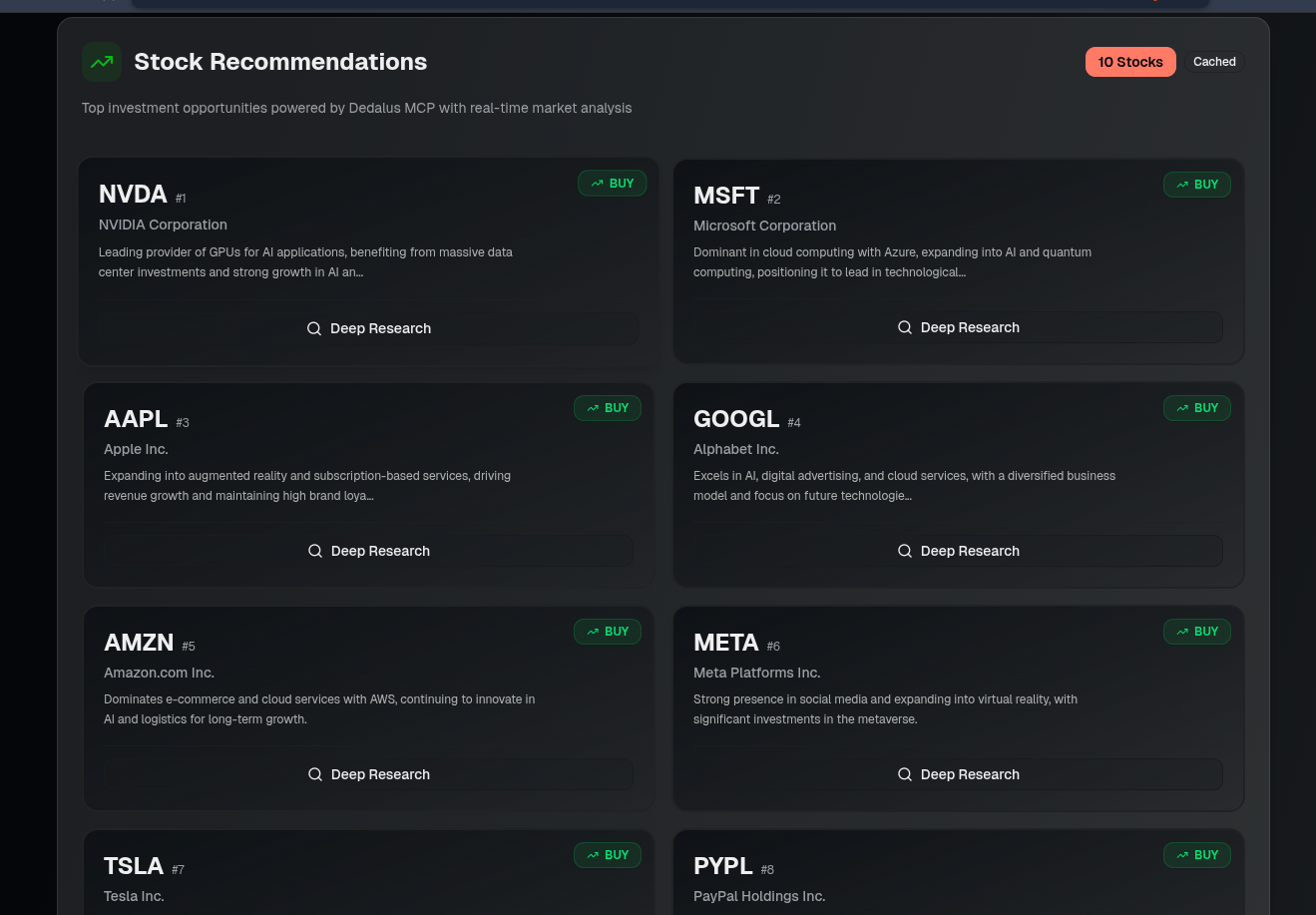Viewport: 1316px width, 915px height.
Task: Click the #3 rank label beside AAPL
Action: tap(183, 423)
